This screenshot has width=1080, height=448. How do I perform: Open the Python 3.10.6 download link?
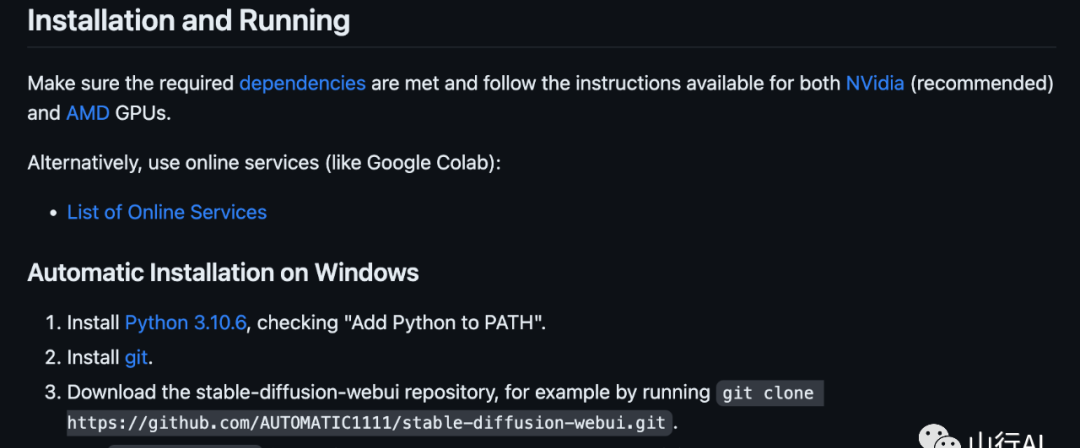click(x=185, y=323)
